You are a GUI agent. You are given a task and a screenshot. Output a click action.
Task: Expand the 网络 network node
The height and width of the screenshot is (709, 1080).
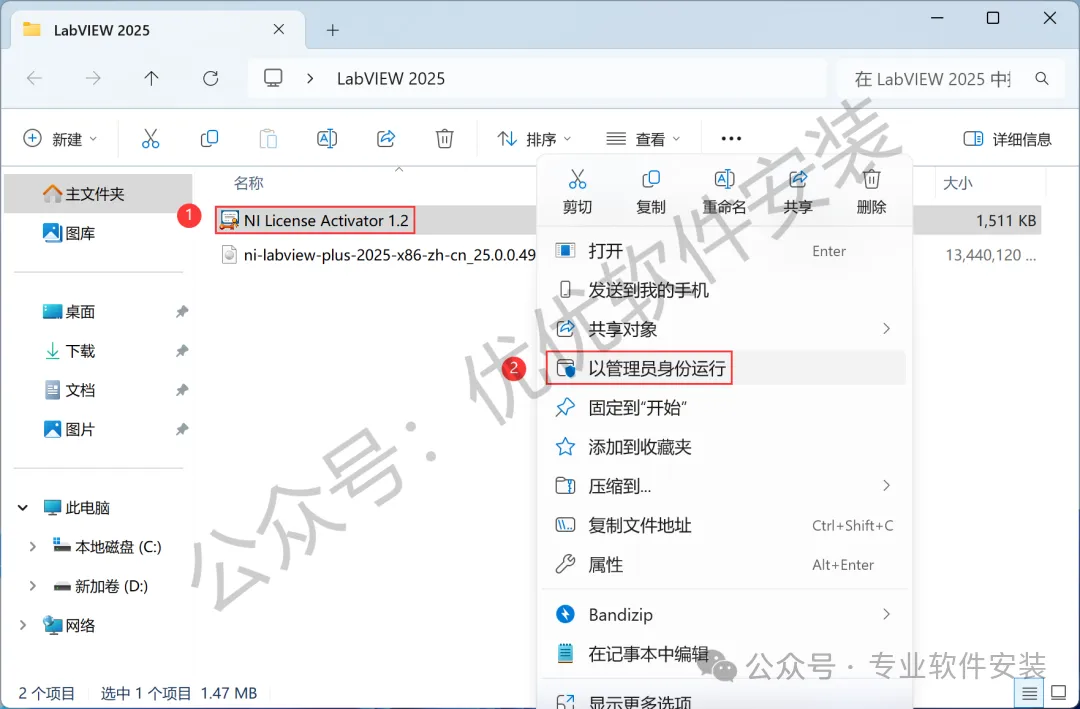click(x=23, y=626)
